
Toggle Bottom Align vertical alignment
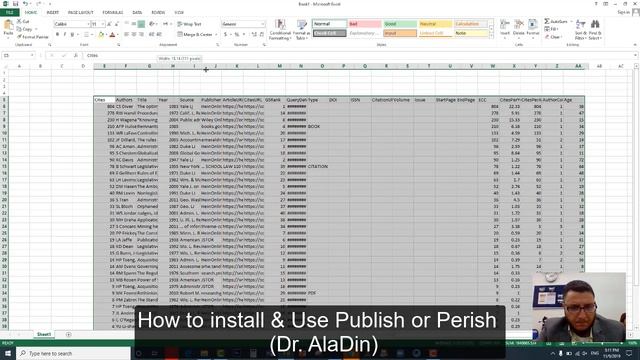pyautogui.click(x=141, y=24)
